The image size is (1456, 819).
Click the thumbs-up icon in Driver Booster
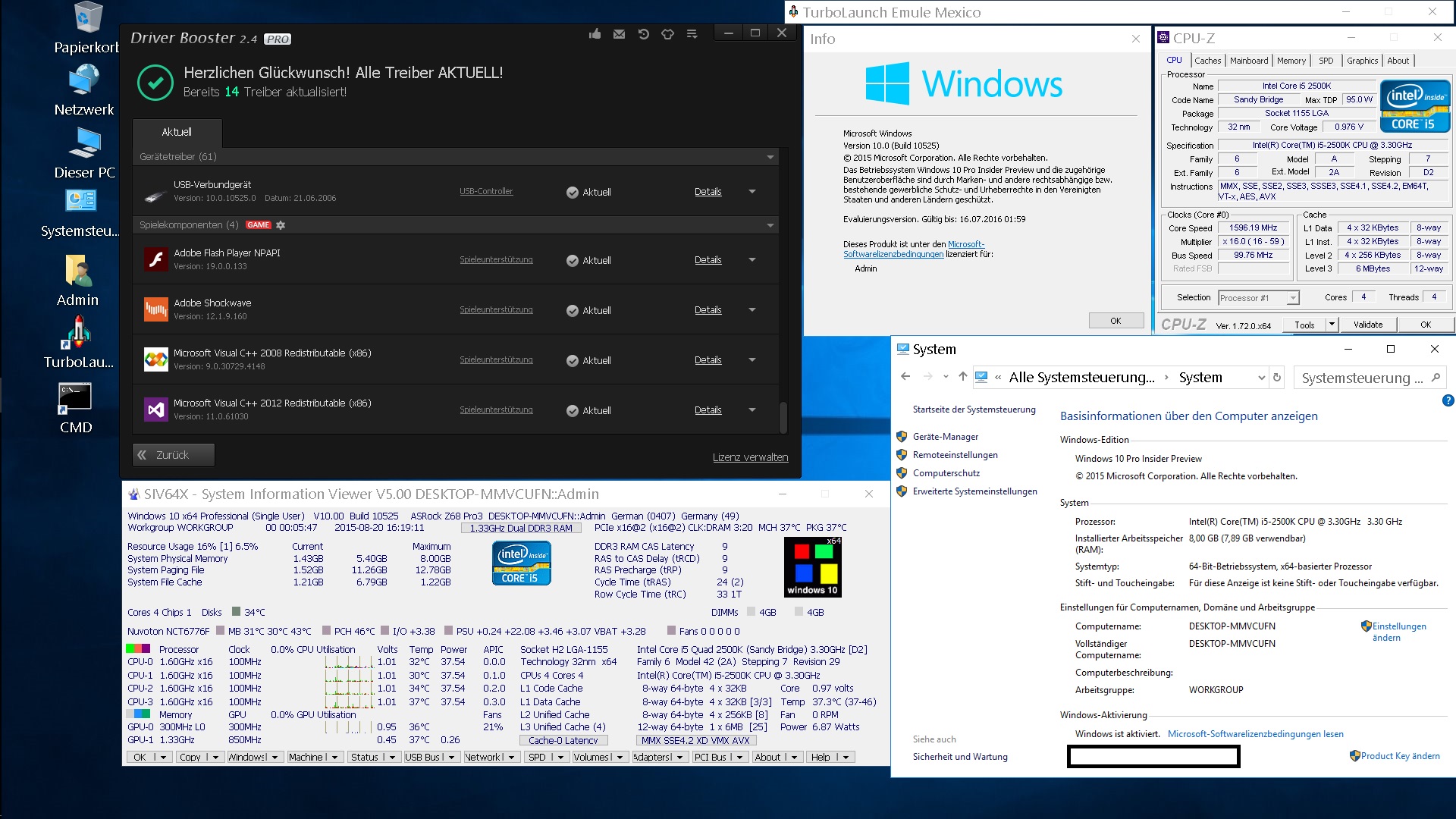click(x=595, y=34)
